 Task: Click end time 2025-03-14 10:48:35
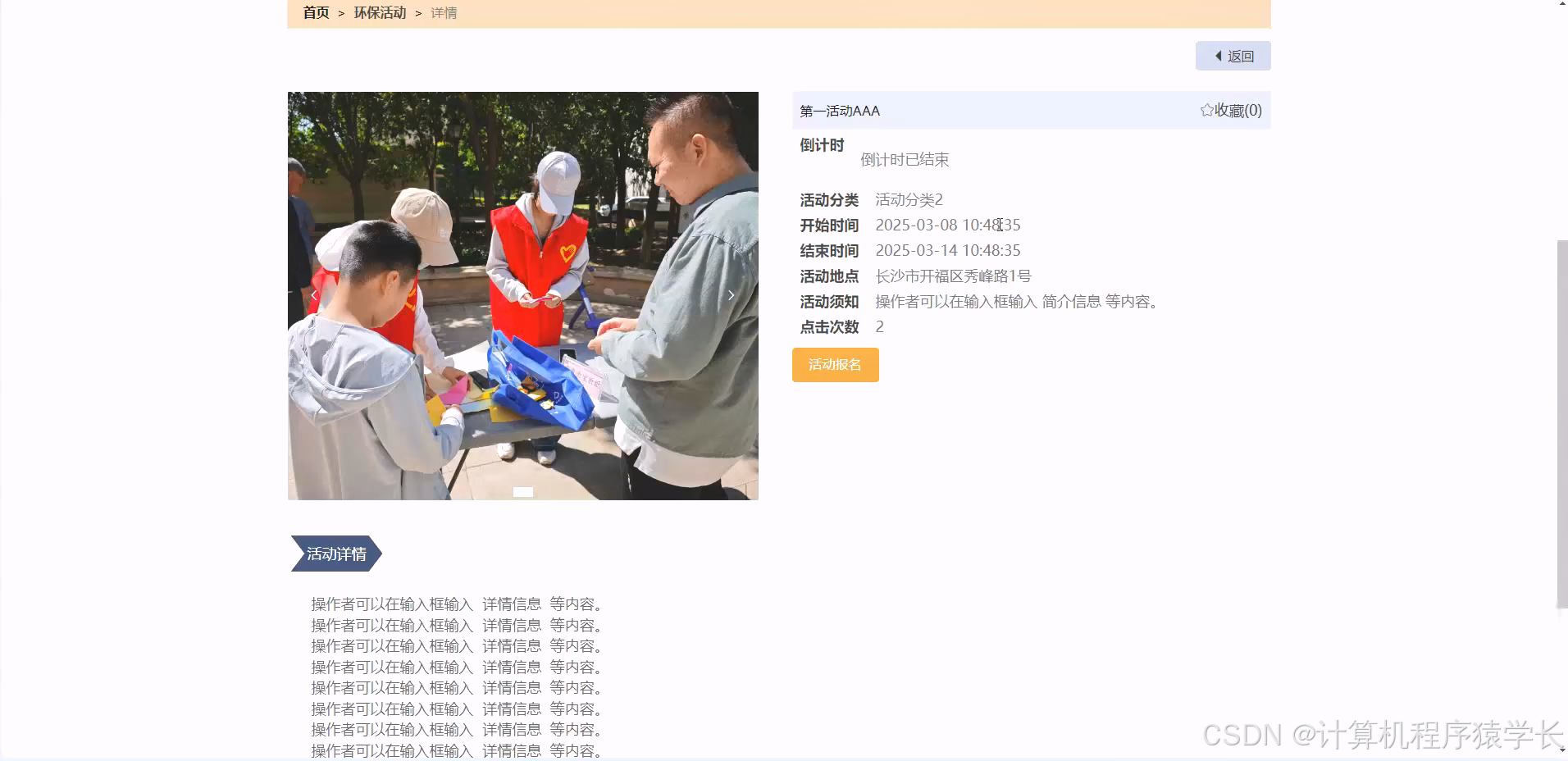[x=948, y=250]
